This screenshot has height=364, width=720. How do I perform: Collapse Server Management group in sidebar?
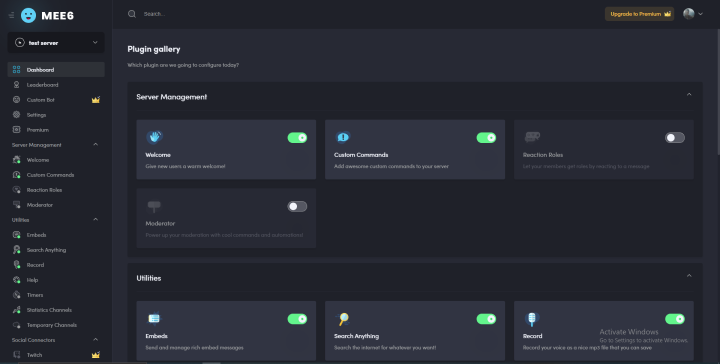(x=96, y=145)
